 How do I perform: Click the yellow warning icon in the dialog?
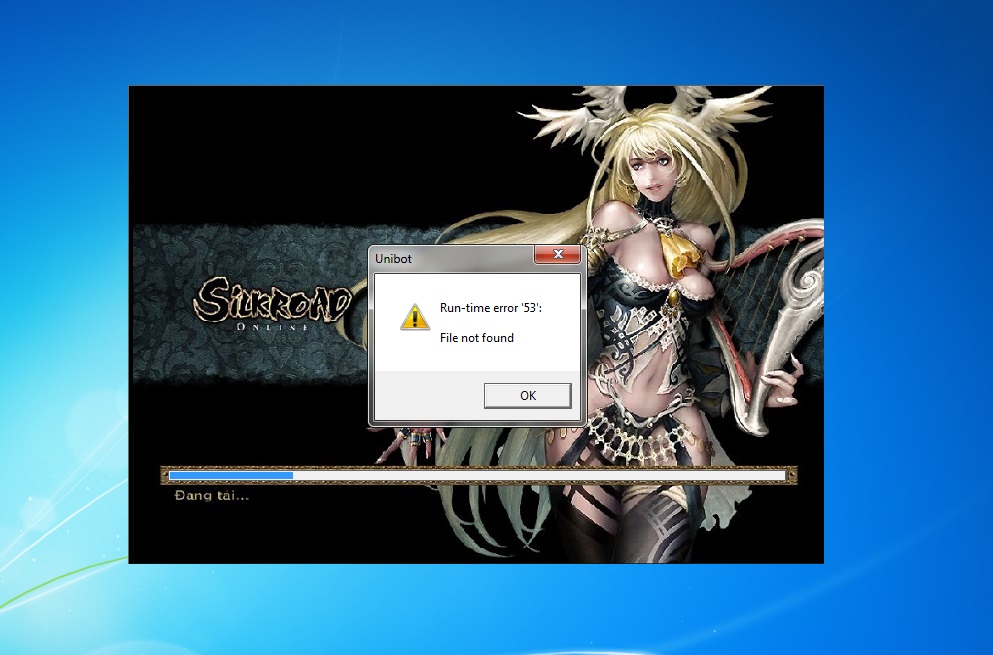coord(415,317)
